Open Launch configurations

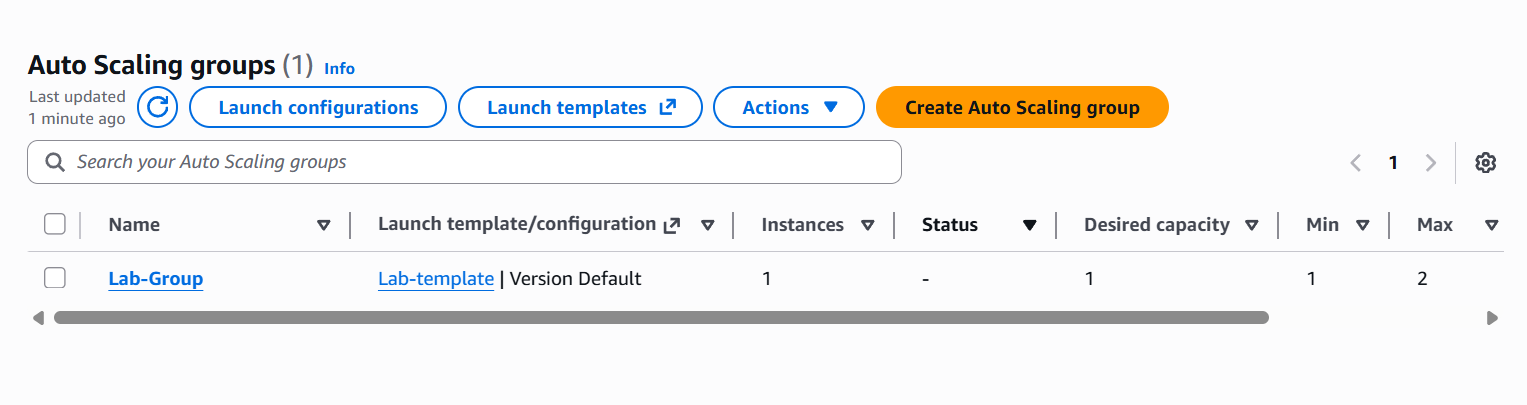[x=318, y=107]
